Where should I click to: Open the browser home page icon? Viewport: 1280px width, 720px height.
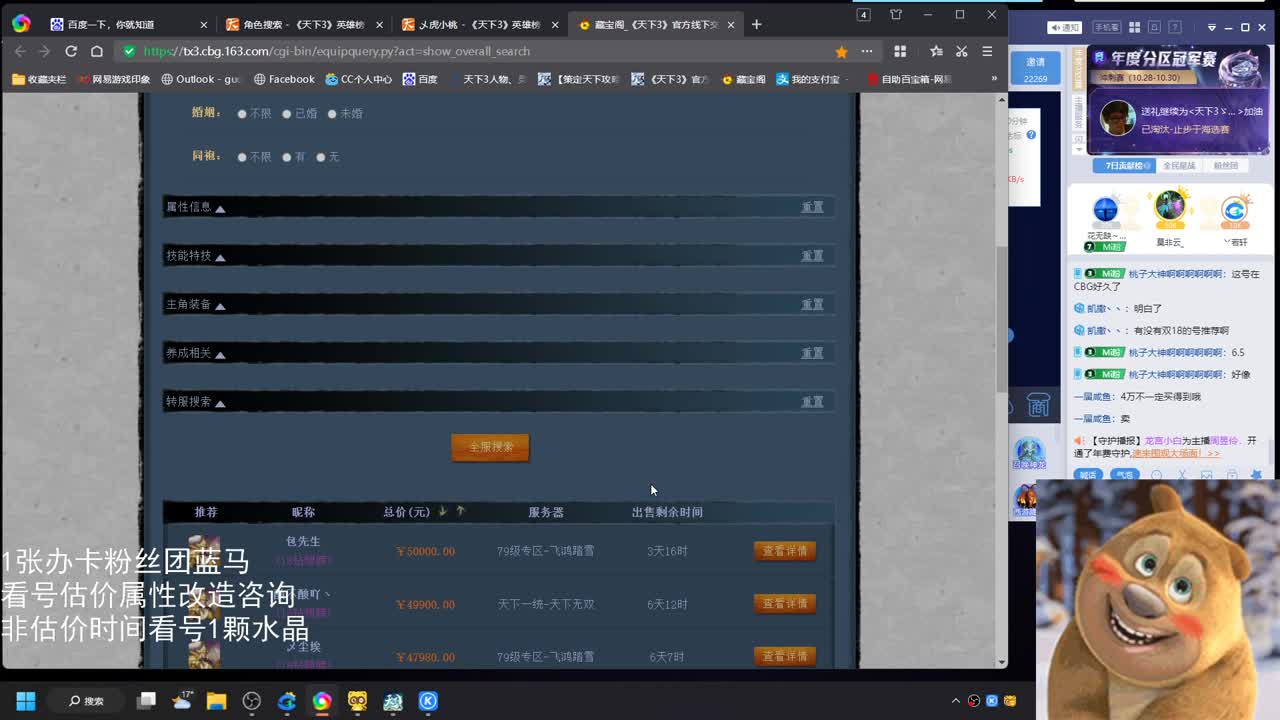point(97,51)
